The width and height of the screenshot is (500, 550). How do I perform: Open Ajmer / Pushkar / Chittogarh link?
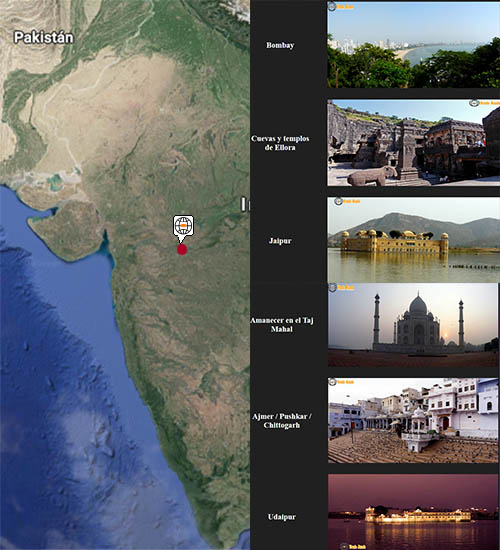(282, 421)
